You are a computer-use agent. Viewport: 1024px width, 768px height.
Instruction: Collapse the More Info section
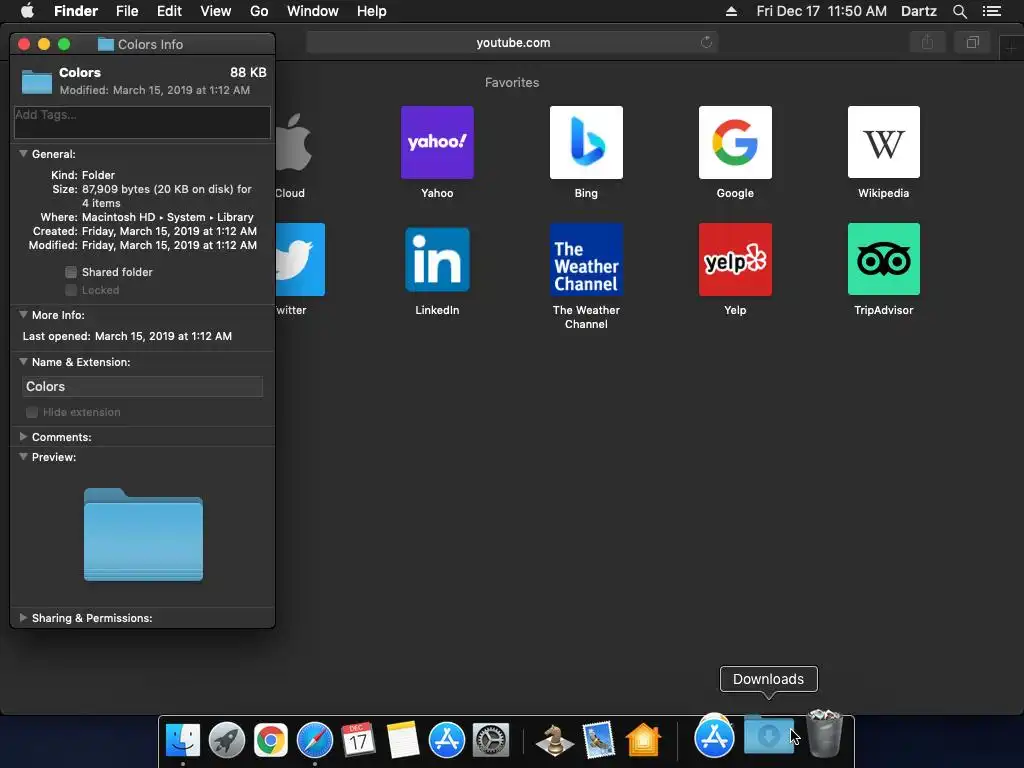coord(23,314)
